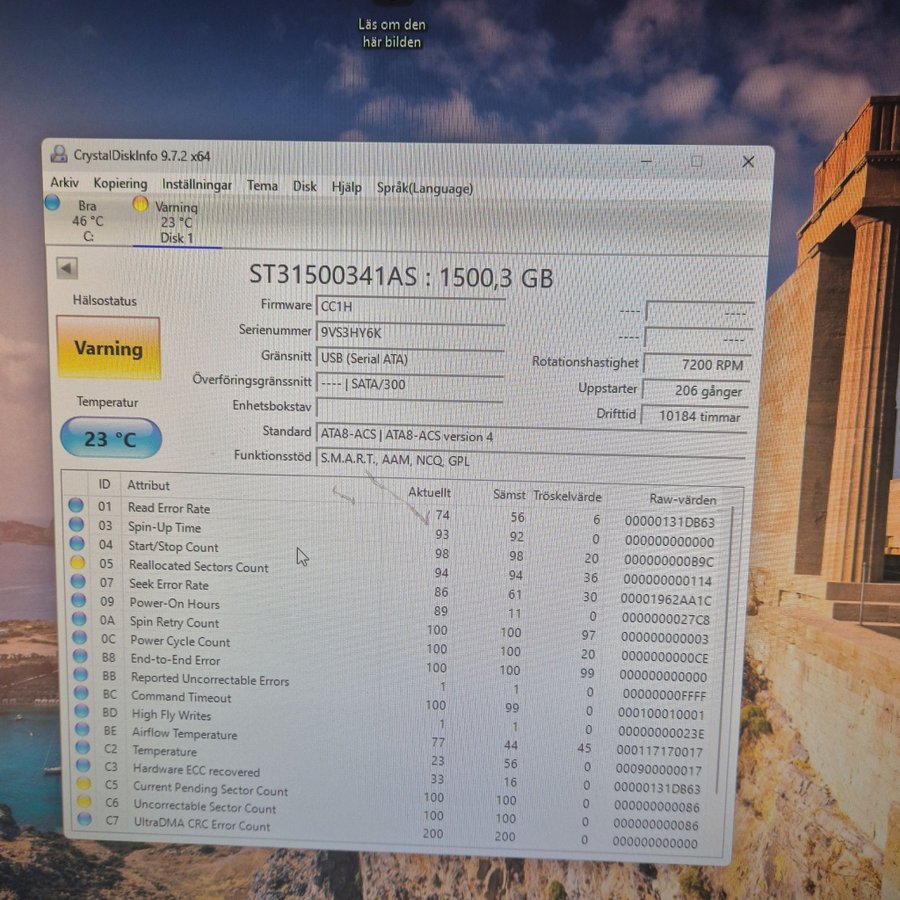Click the yellow icon for Current Pending Sector Count
900x900 pixels.
(84, 783)
